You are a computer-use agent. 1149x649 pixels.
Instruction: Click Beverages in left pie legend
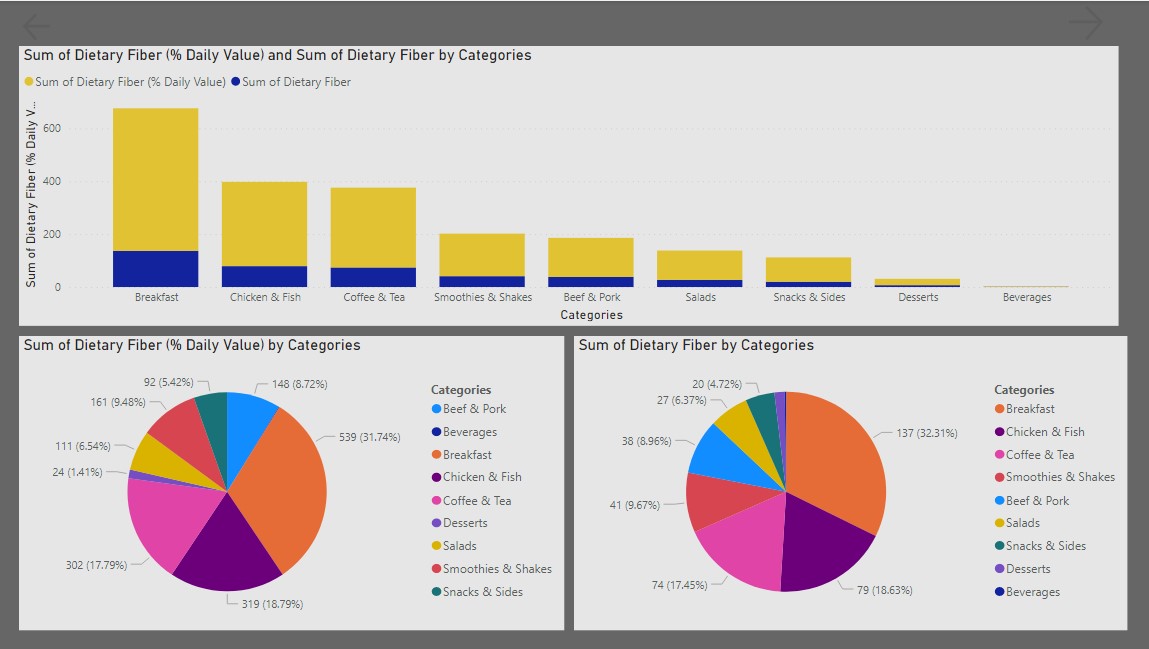(x=465, y=432)
